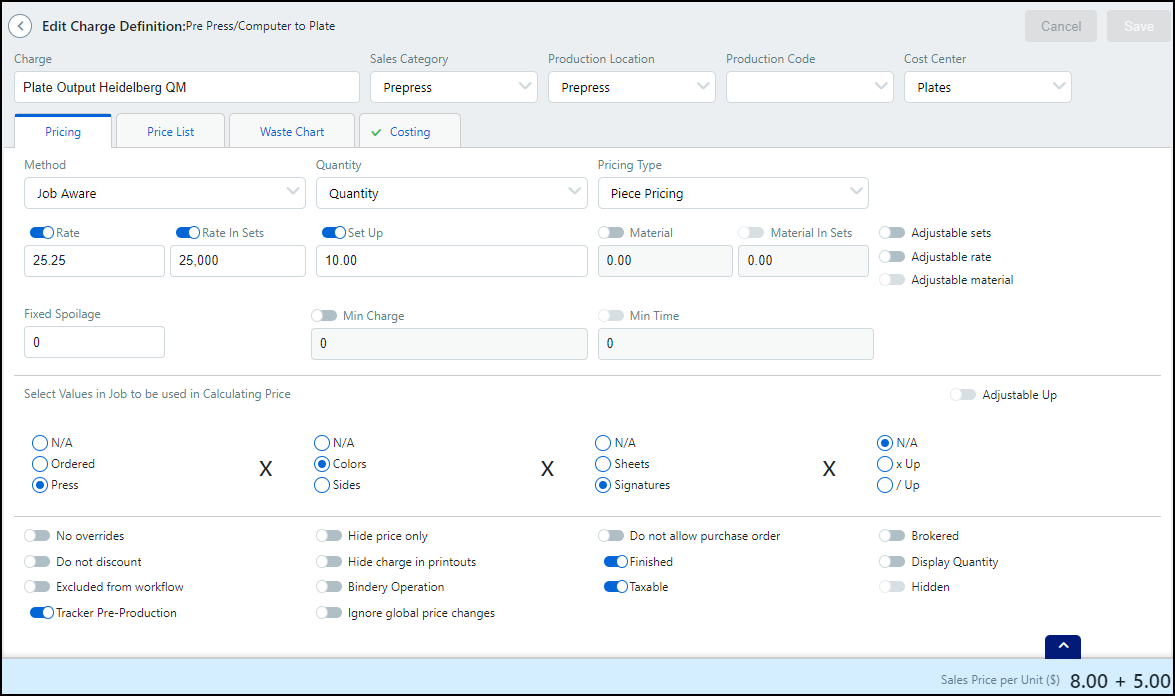Select the Pricing tab
Screen dimensions: 1175x696
63,131
